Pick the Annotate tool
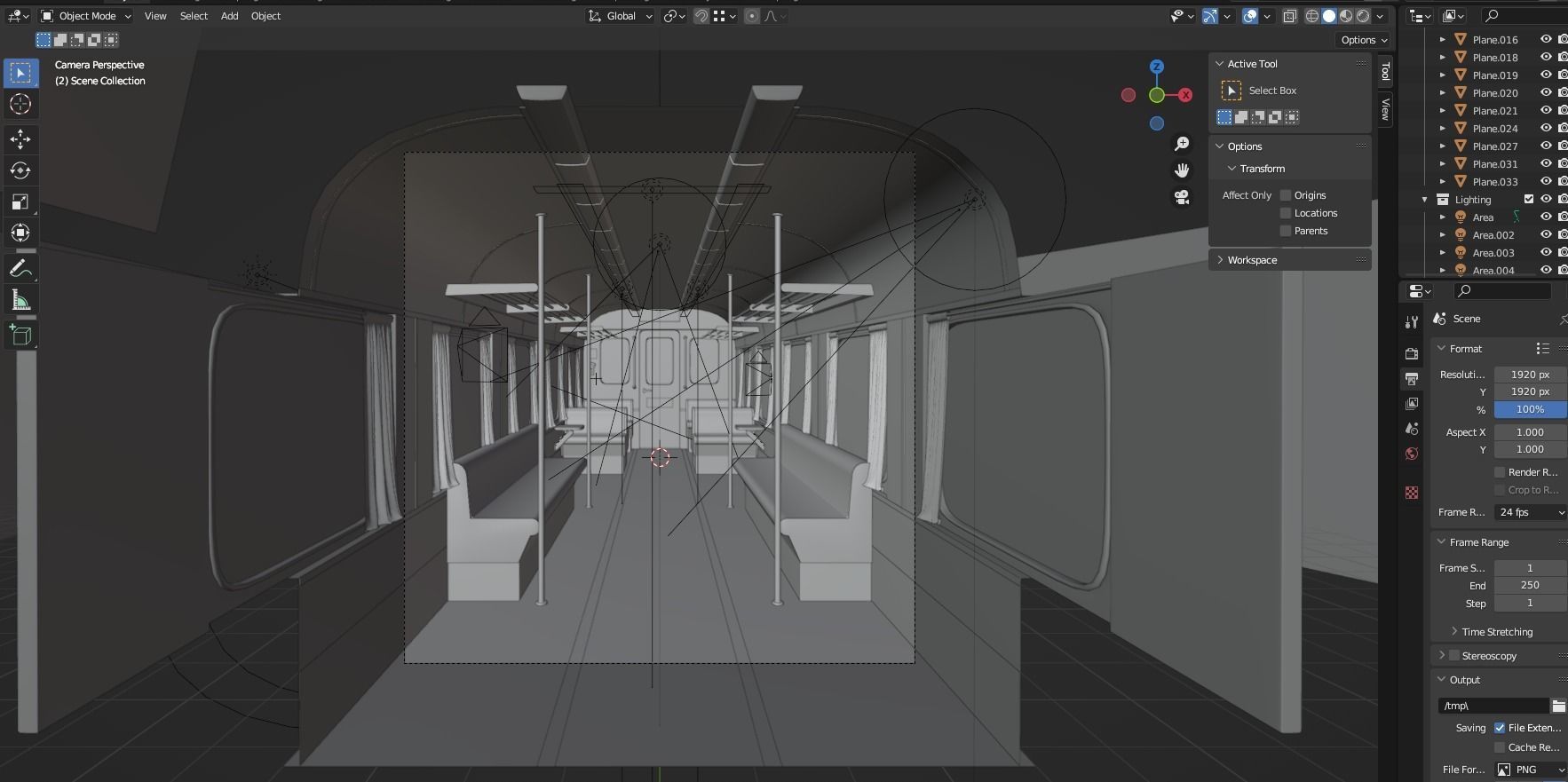1568x782 pixels. click(x=20, y=268)
